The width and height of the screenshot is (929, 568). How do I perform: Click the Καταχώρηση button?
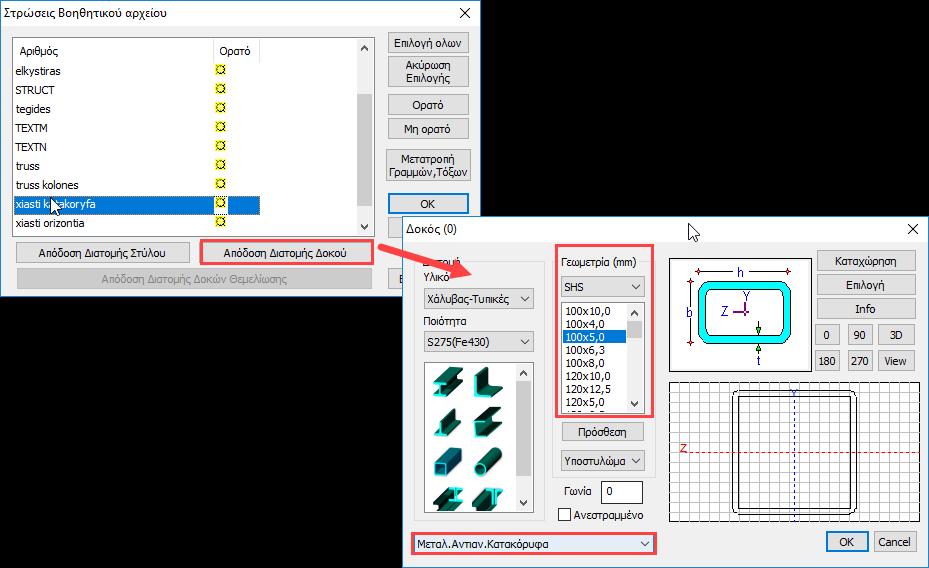pyautogui.click(x=866, y=261)
